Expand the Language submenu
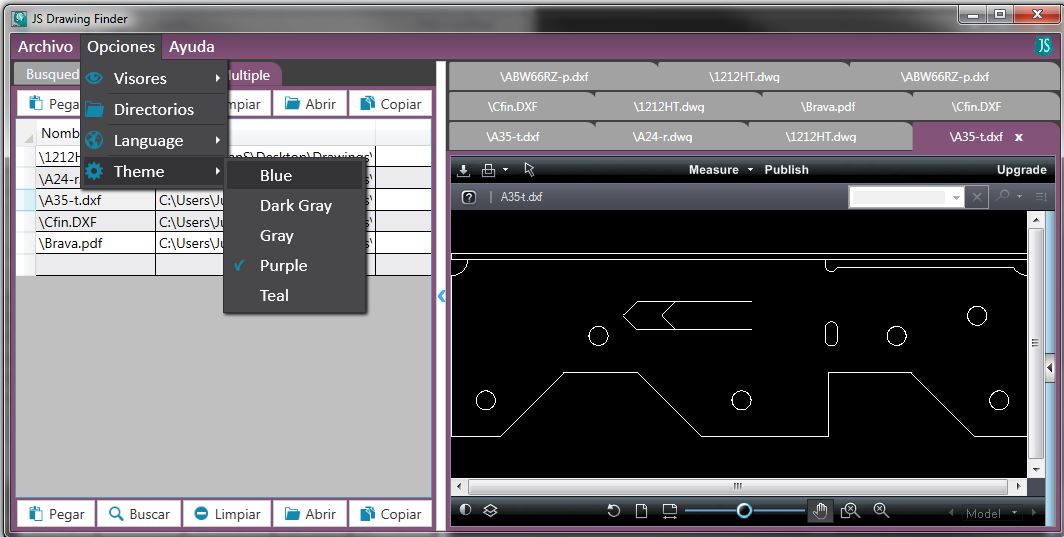Viewport: 1064px width, 537px height. 150,141
